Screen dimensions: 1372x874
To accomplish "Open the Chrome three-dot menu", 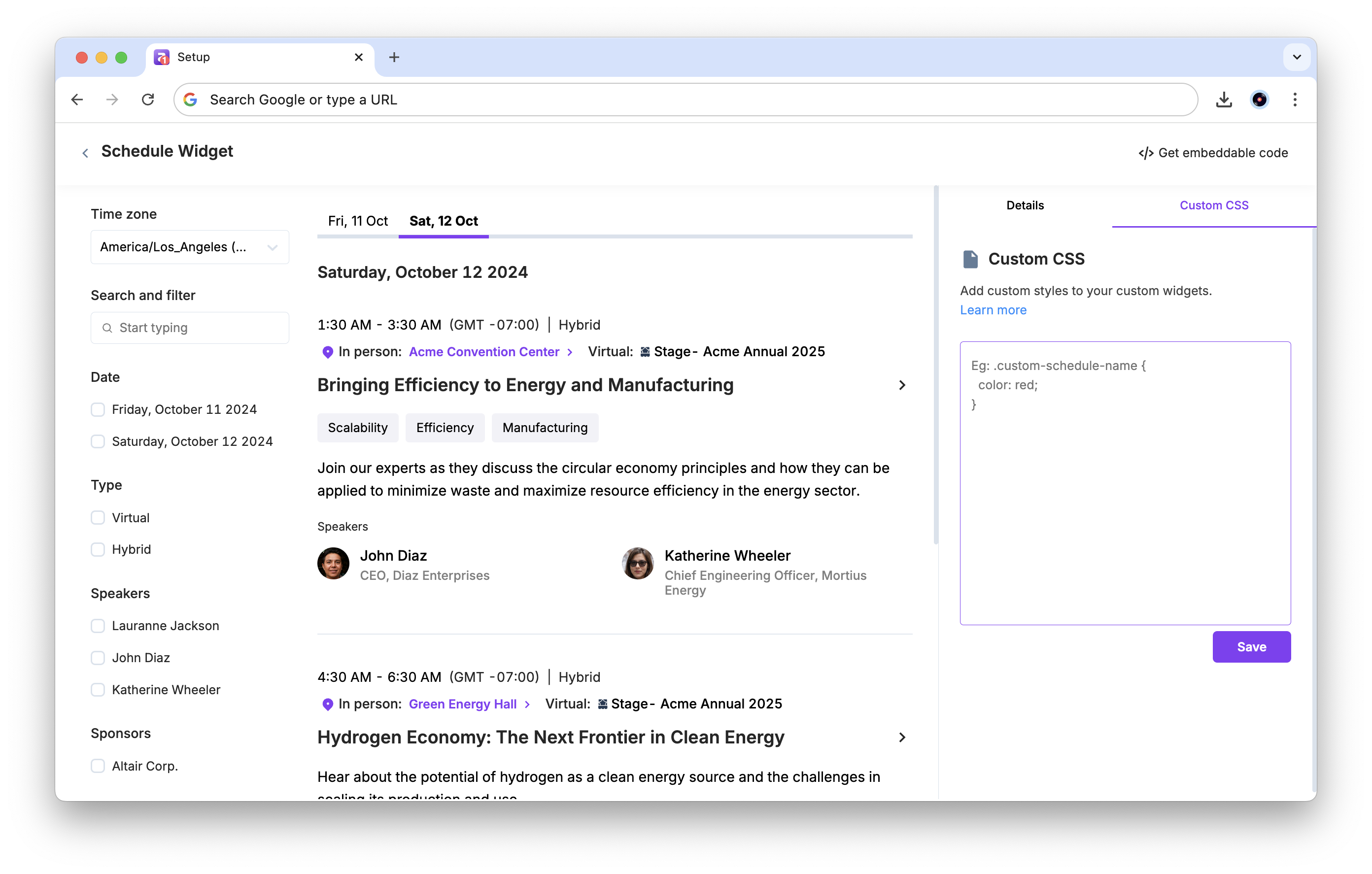I will [x=1295, y=100].
